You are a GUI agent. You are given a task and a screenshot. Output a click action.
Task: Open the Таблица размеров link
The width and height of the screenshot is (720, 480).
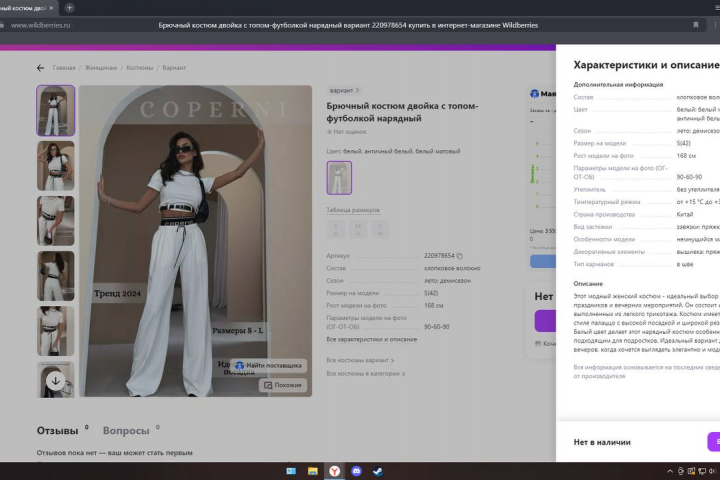(353, 210)
